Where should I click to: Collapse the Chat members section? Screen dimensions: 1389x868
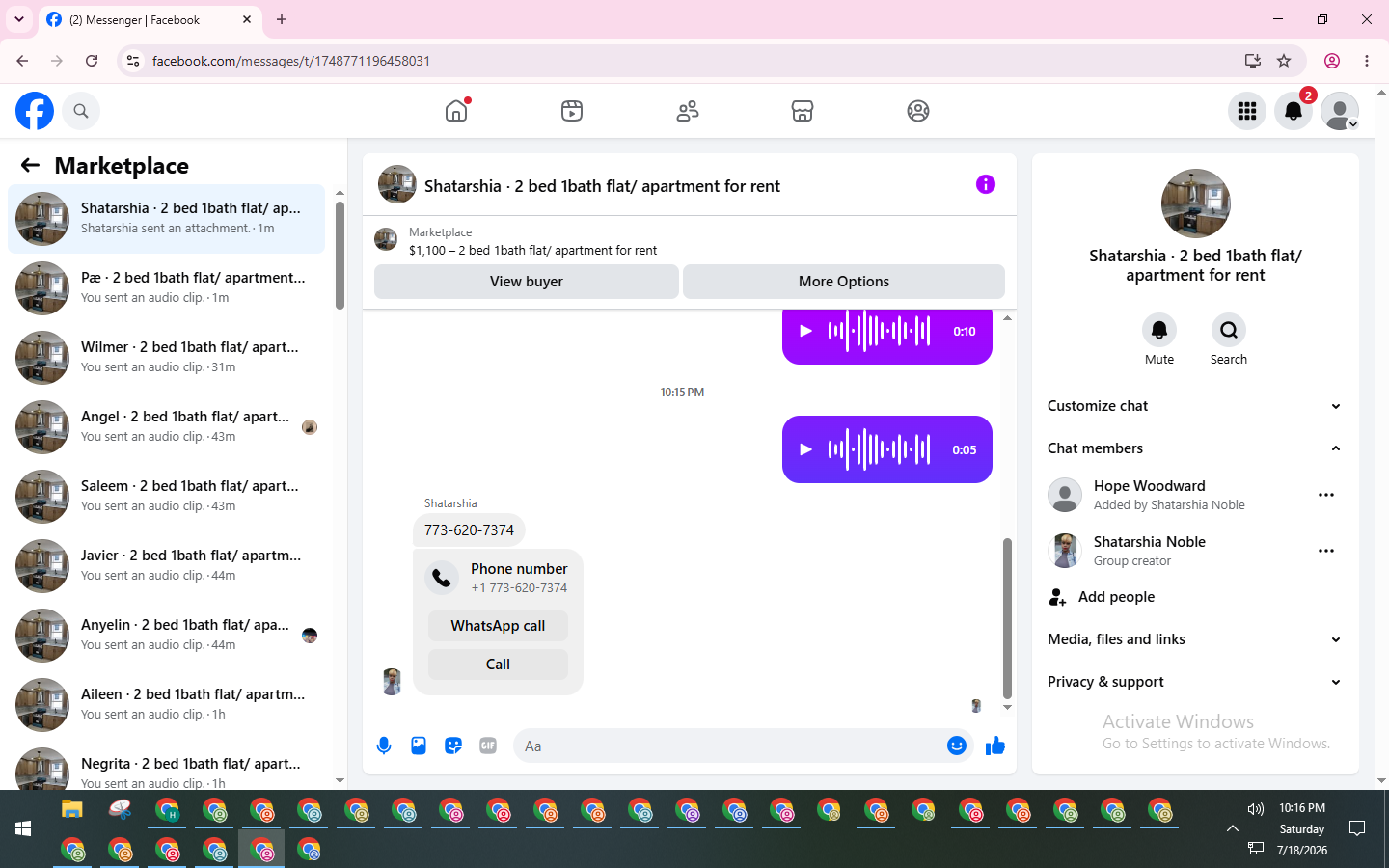pos(1195,448)
